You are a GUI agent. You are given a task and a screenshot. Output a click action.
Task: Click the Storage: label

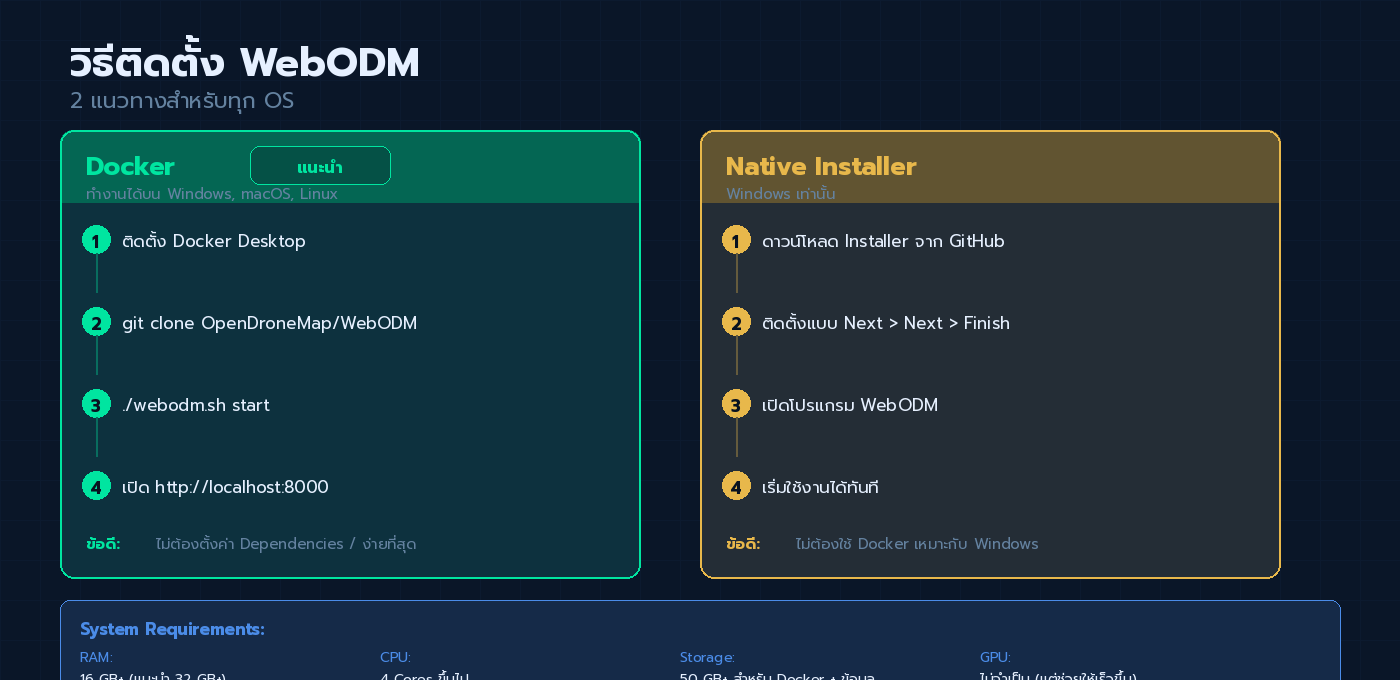[707, 657]
